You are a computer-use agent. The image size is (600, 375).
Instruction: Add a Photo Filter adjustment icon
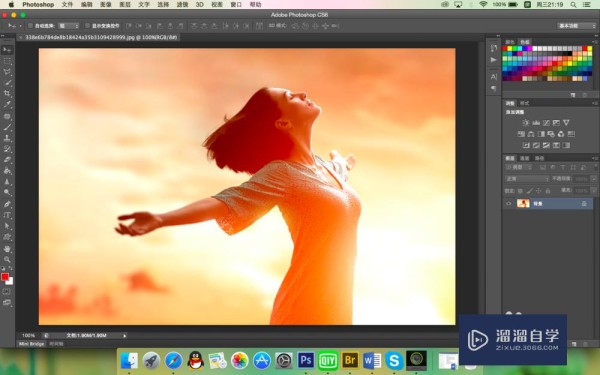click(x=551, y=134)
